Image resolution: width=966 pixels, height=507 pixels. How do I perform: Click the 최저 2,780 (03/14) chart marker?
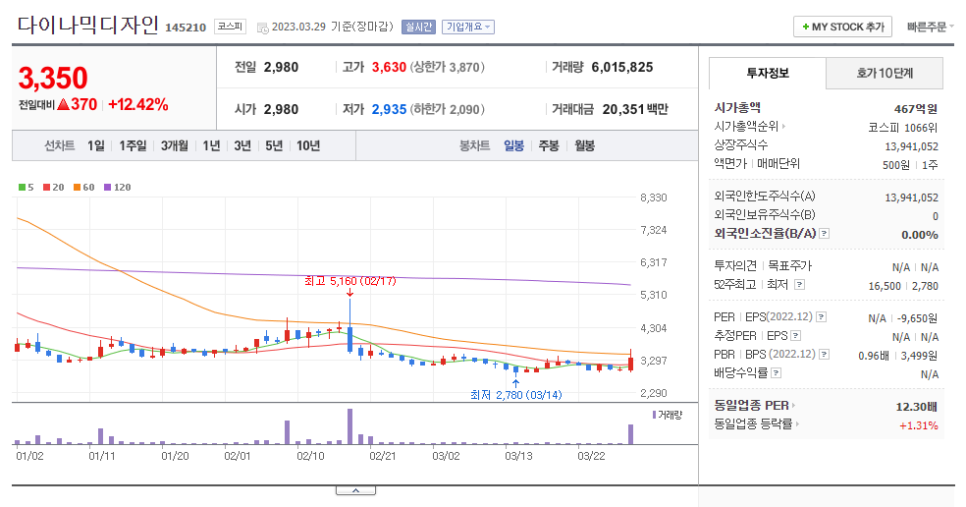[x=516, y=395]
